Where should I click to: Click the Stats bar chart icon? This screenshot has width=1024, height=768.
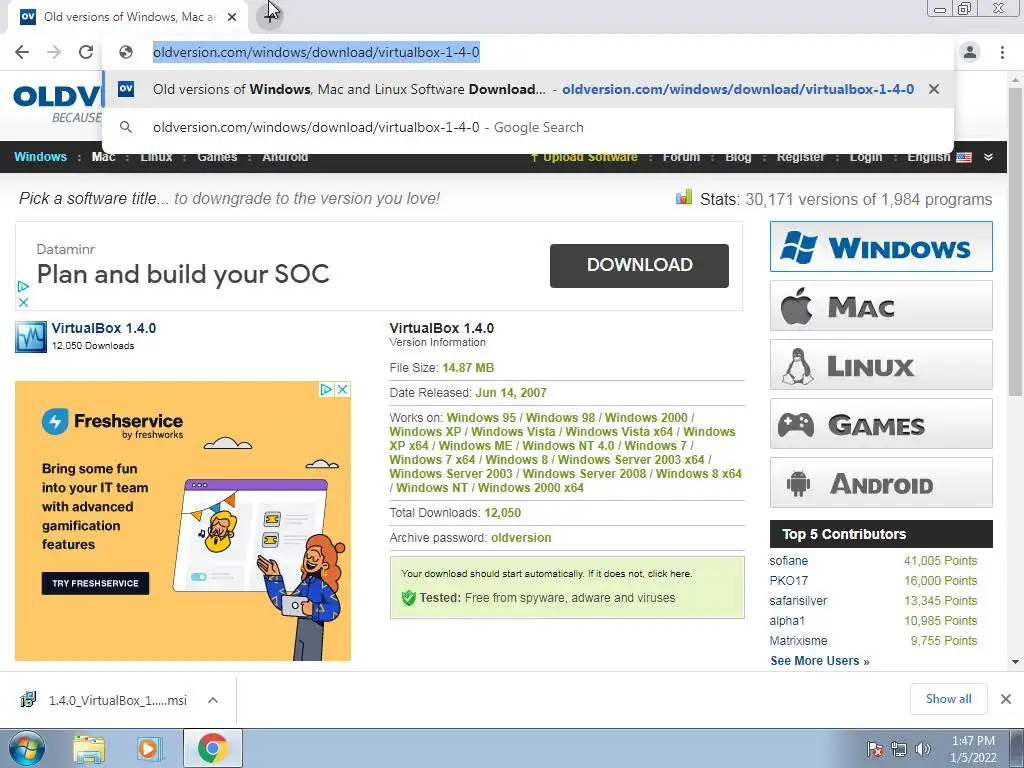pyautogui.click(x=684, y=198)
